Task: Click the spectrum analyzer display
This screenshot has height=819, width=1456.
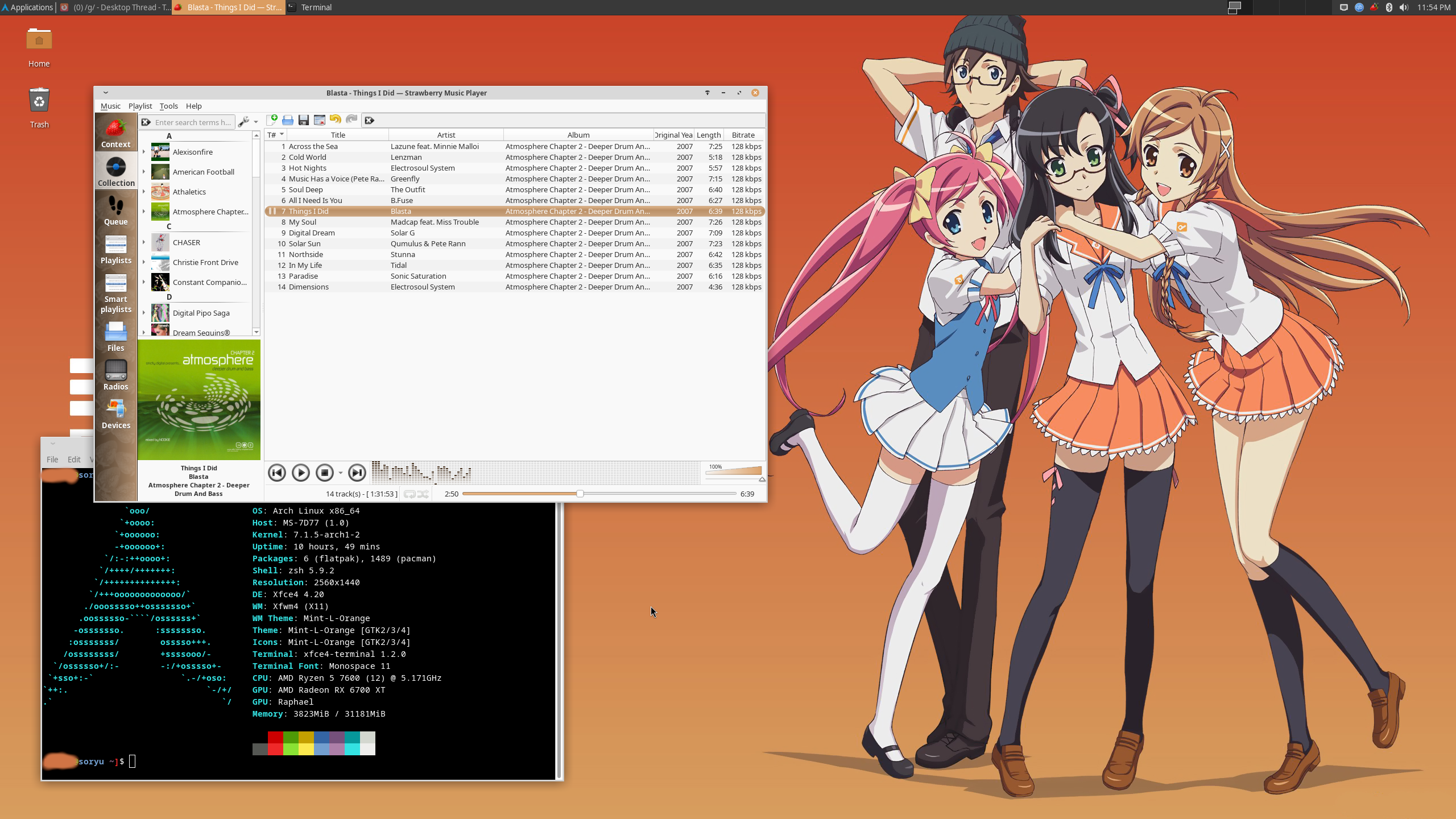Action: 536,473
